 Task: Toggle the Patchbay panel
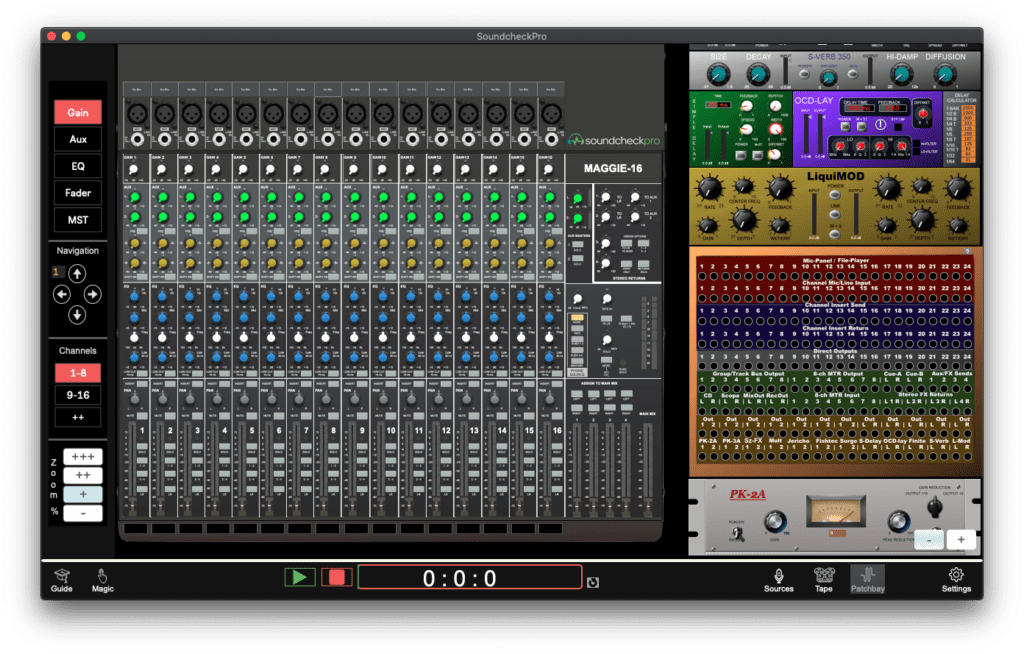click(x=867, y=580)
